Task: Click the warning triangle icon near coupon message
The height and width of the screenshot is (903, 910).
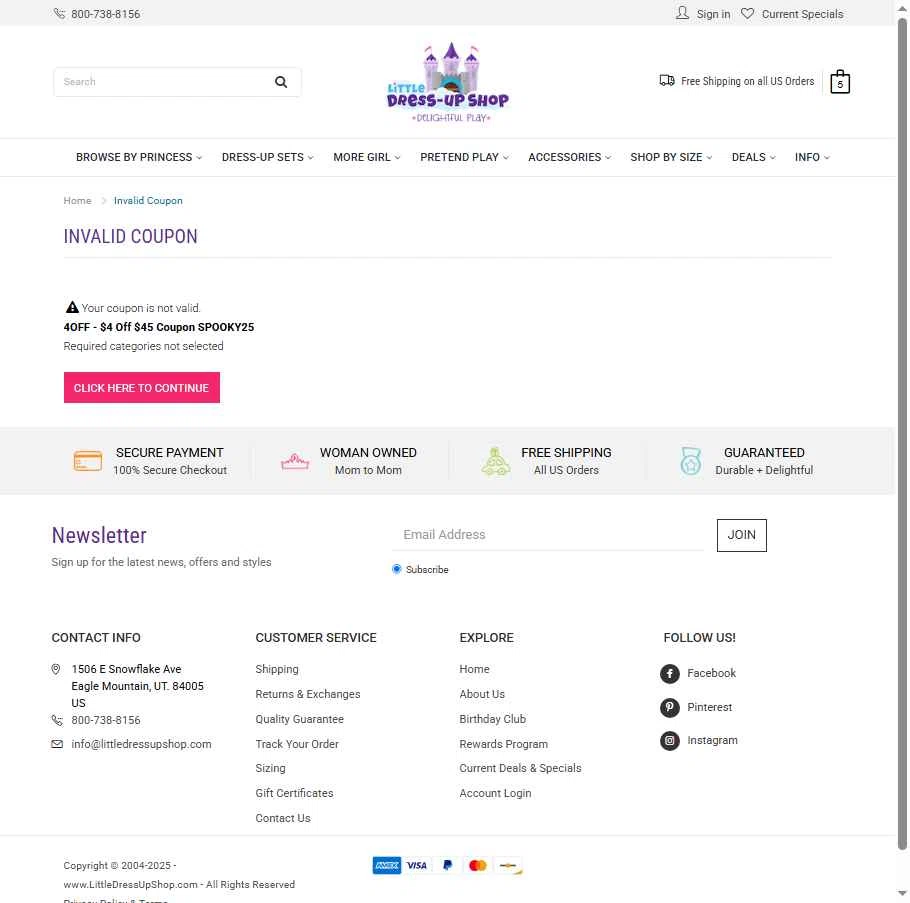Action: pos(72,307)
